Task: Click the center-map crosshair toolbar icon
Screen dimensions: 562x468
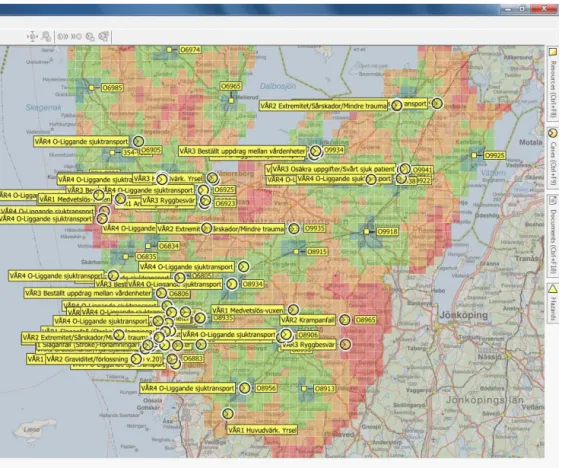Action: pyautogui.click(x=32, y=37)
